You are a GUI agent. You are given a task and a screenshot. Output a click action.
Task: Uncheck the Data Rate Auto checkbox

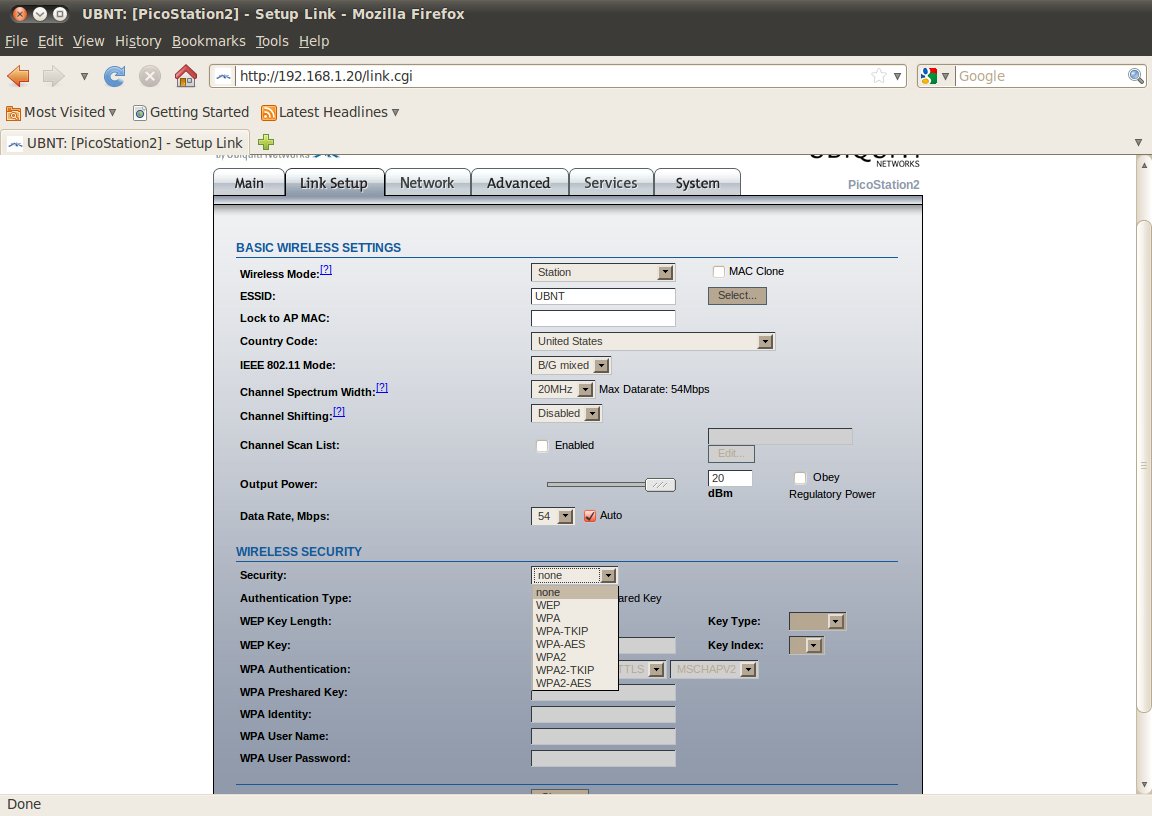pos(590,516)
